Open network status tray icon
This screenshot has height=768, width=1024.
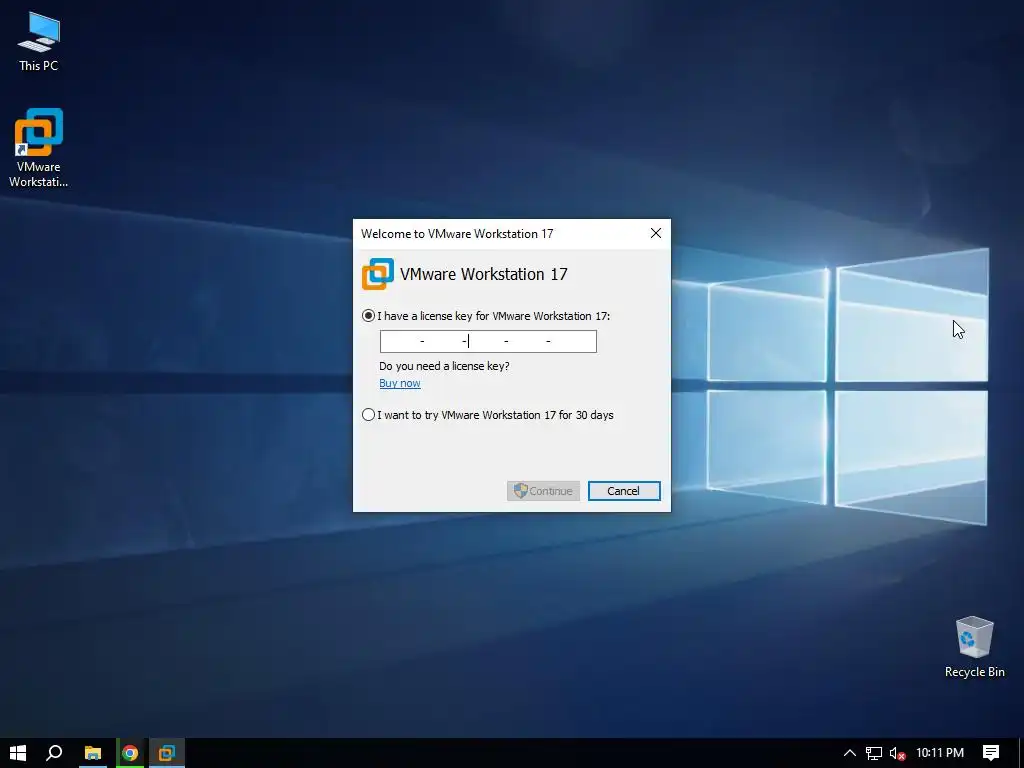pyautogui.click(x=874, y=753)
